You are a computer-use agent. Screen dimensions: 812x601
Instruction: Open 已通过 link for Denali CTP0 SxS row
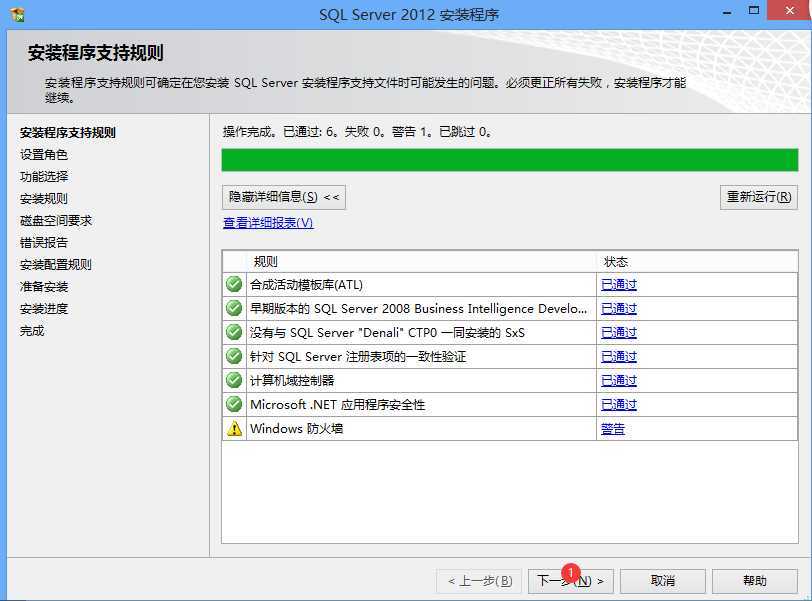(x=619, y=333)
